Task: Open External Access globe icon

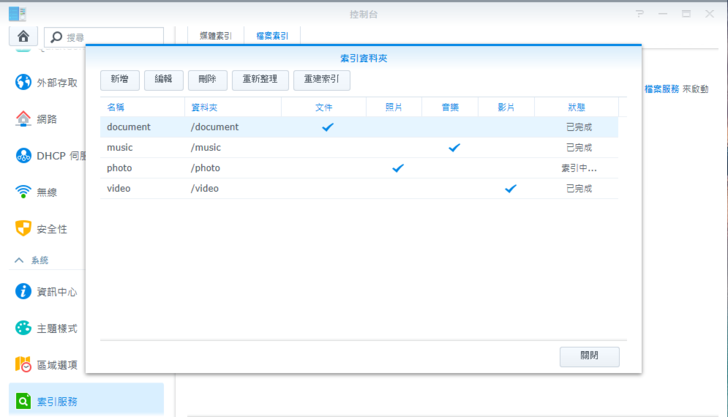Action: tap(23, 82)
